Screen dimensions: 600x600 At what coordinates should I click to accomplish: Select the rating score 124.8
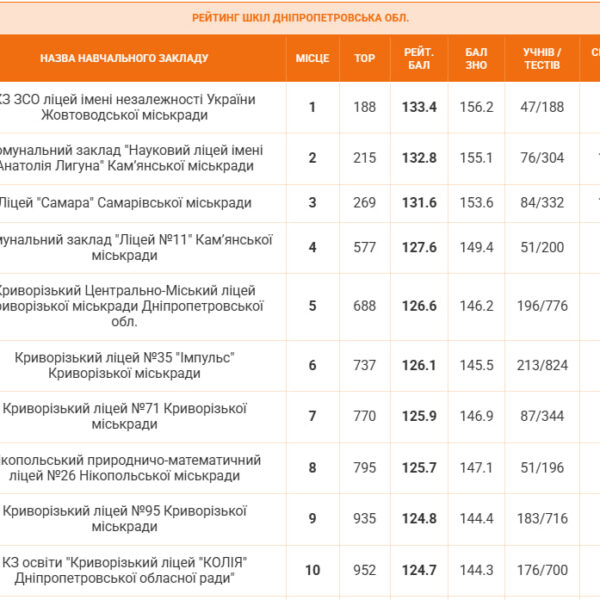(419, 519)
